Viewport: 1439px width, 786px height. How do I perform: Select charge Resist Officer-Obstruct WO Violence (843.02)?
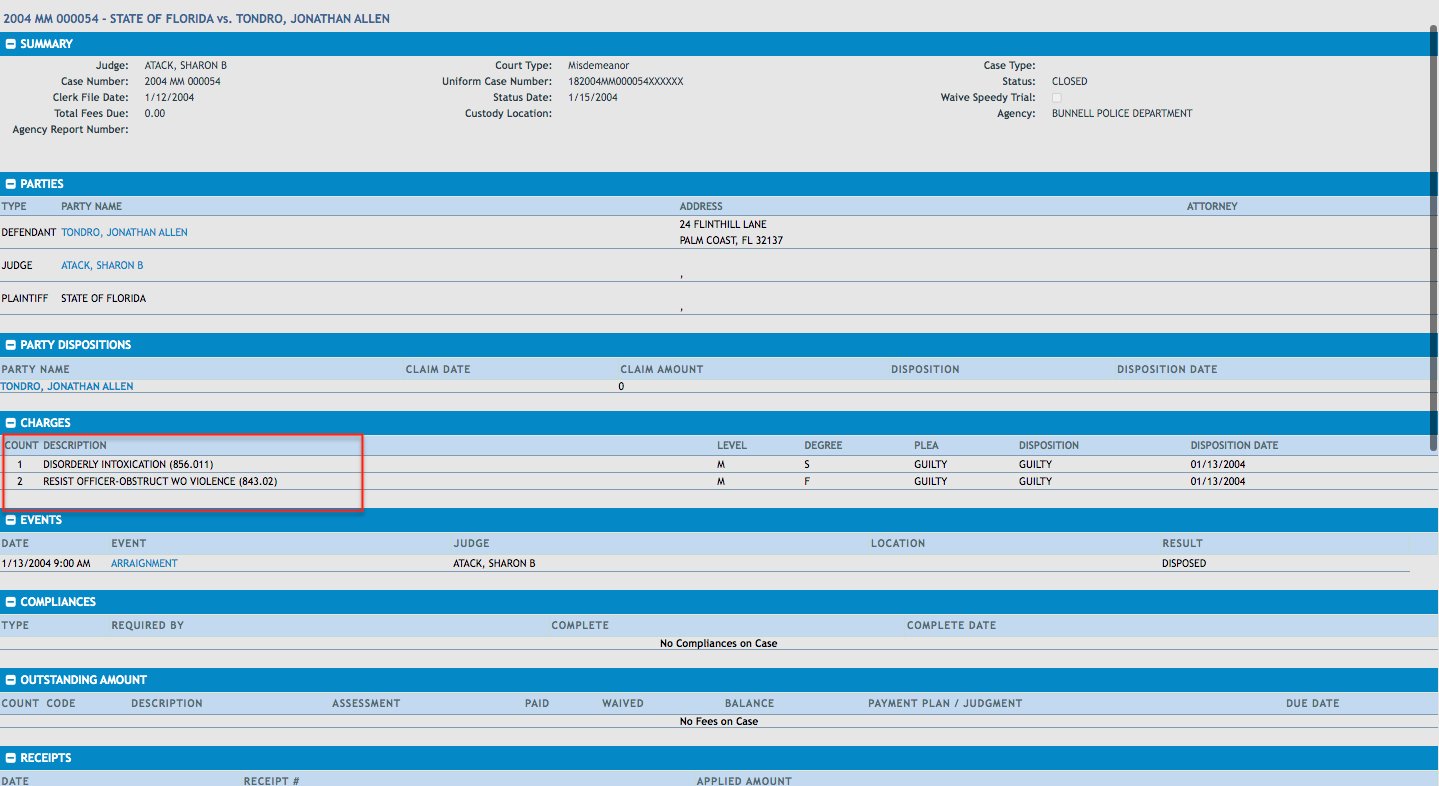pos(160,481)
